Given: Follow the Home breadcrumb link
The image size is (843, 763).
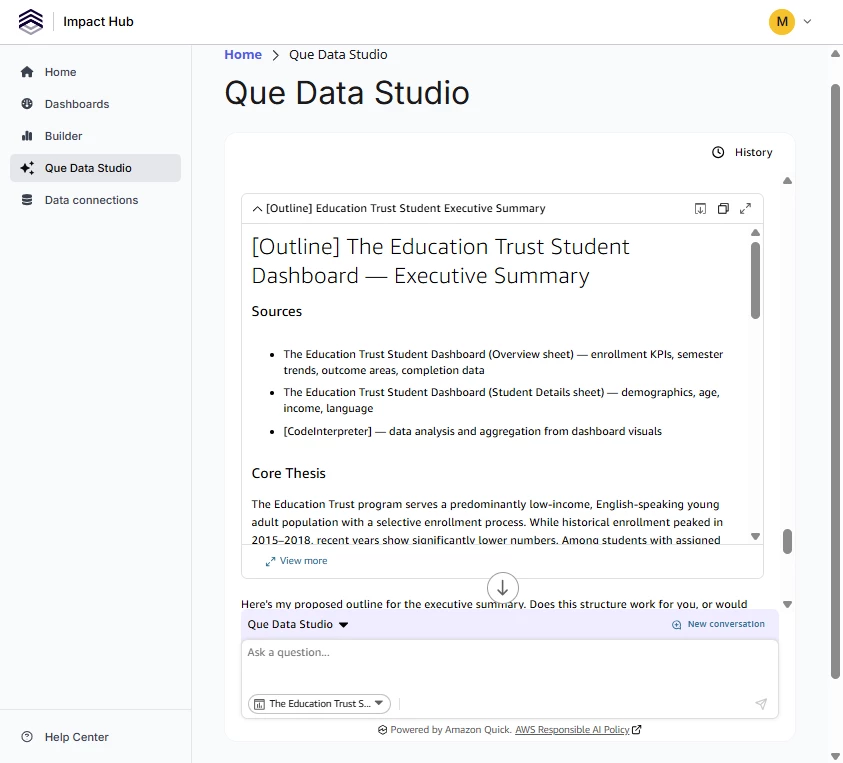Looking at the screenshot, I should click(243, 55).
